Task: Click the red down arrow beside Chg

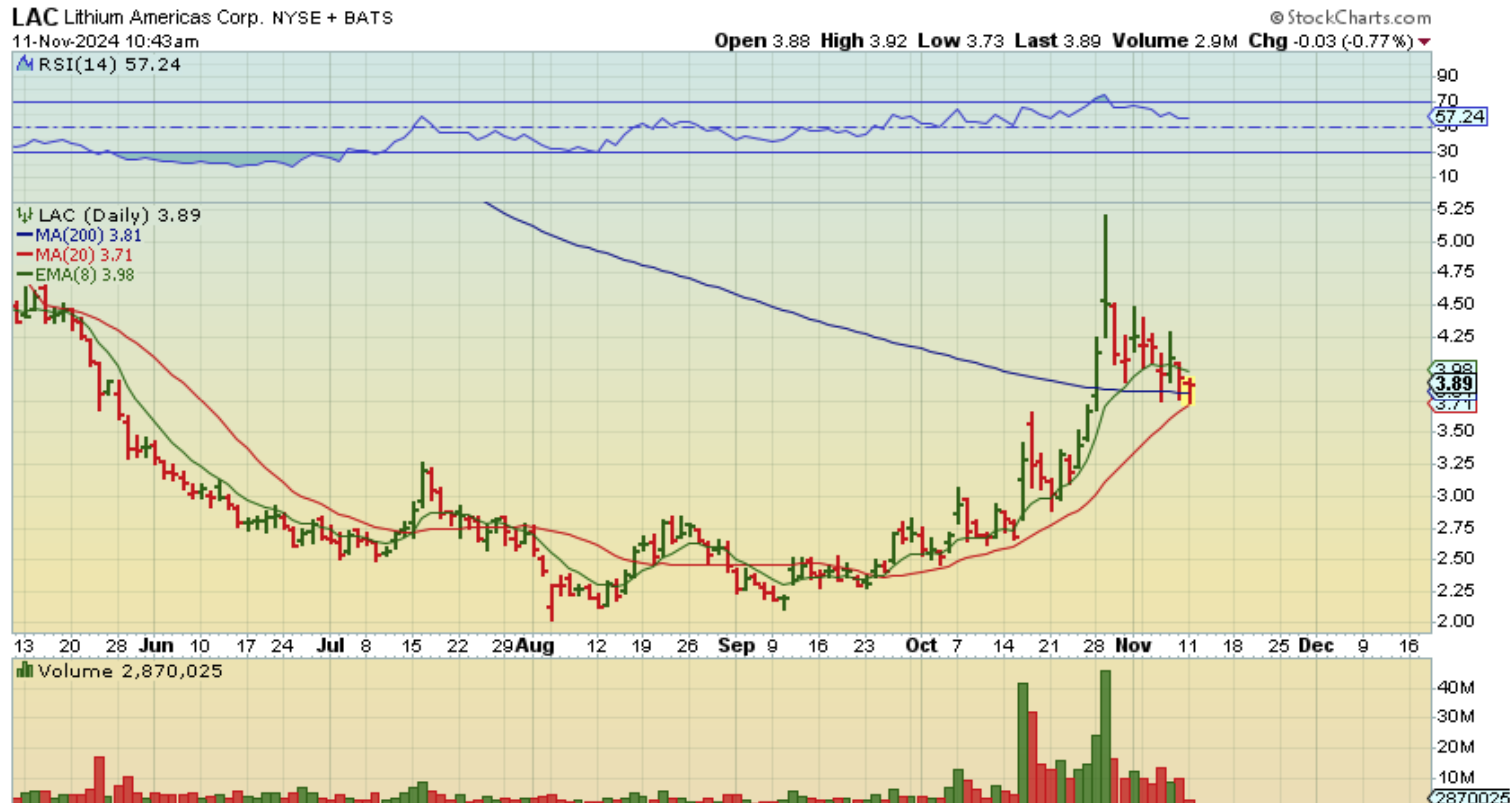Action: point(1425,42)
